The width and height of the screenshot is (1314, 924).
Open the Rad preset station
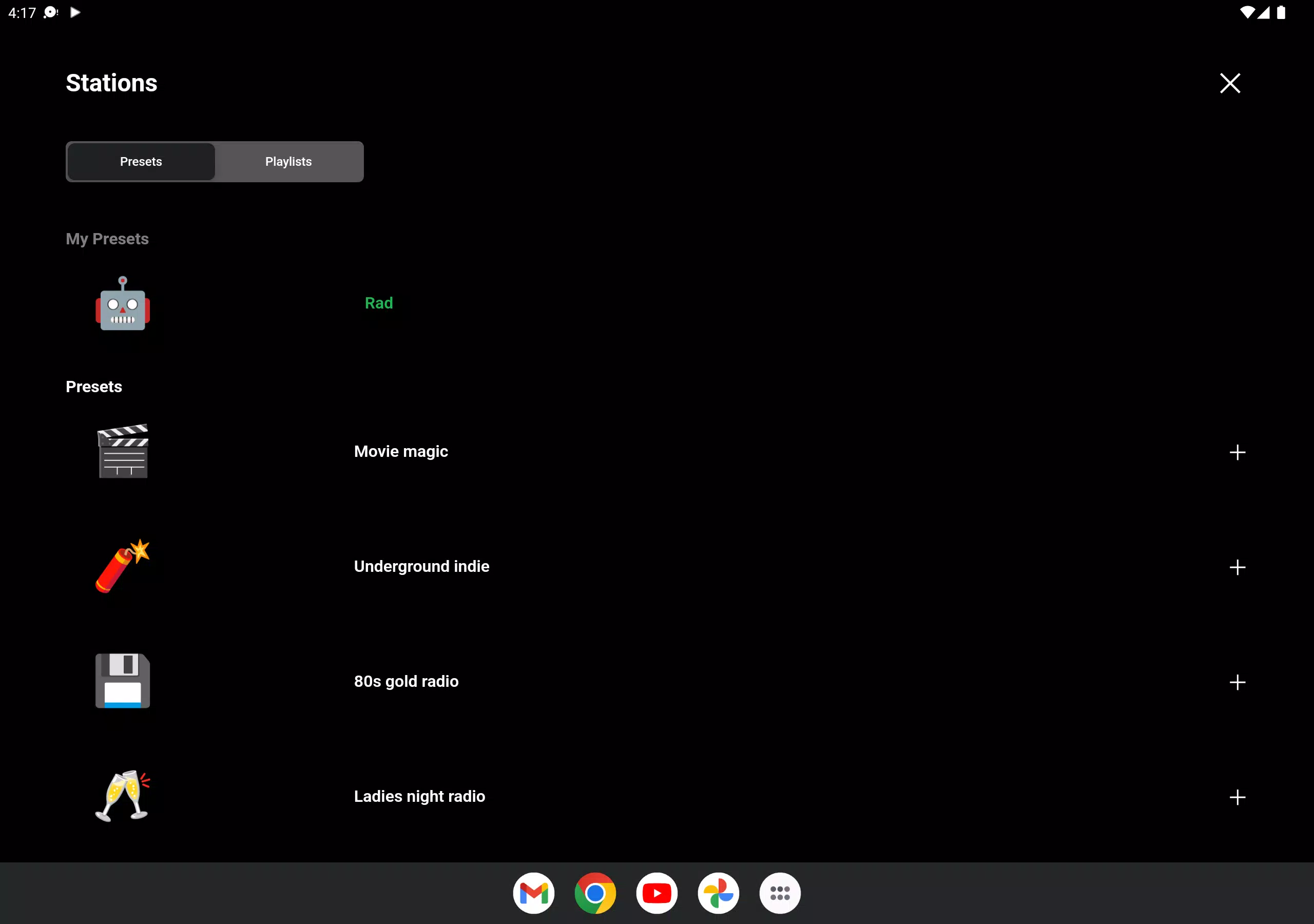point(379,303)
